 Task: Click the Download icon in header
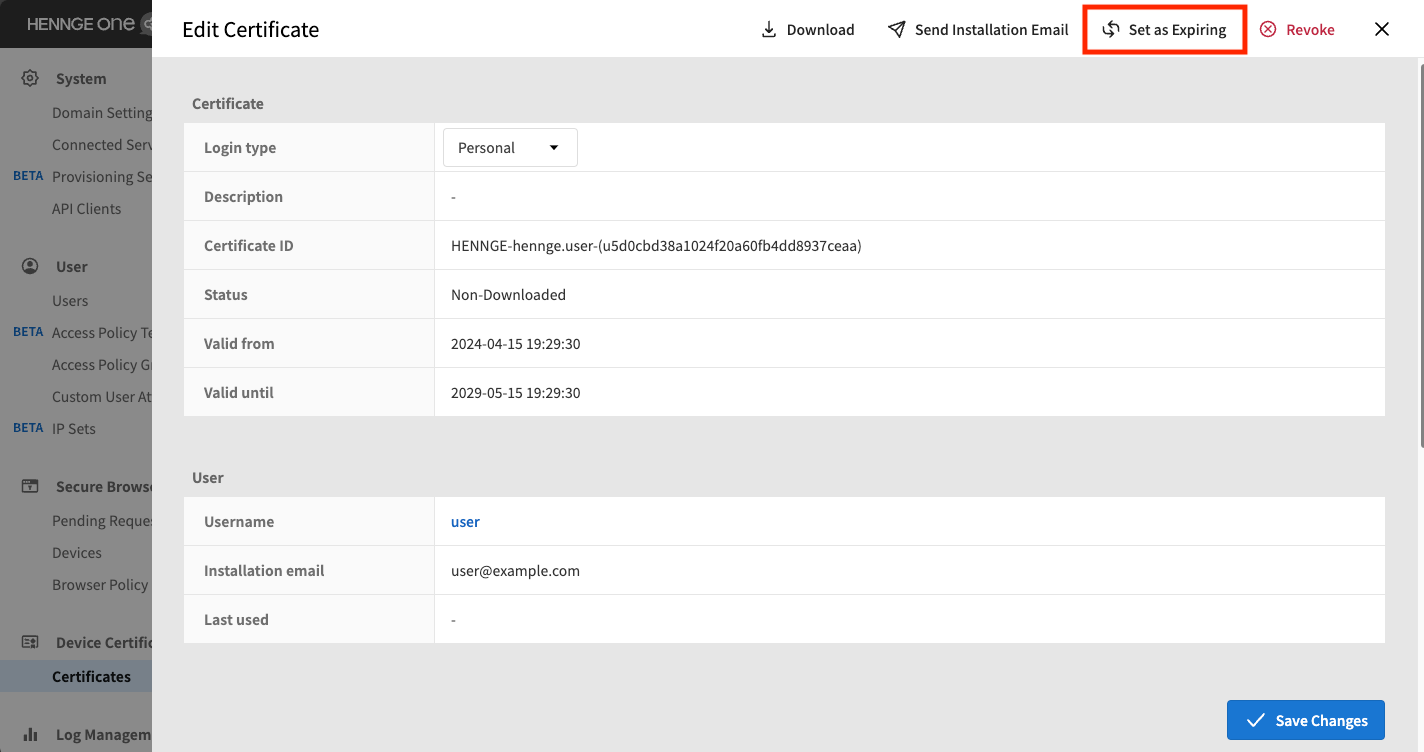click(769, 29)
